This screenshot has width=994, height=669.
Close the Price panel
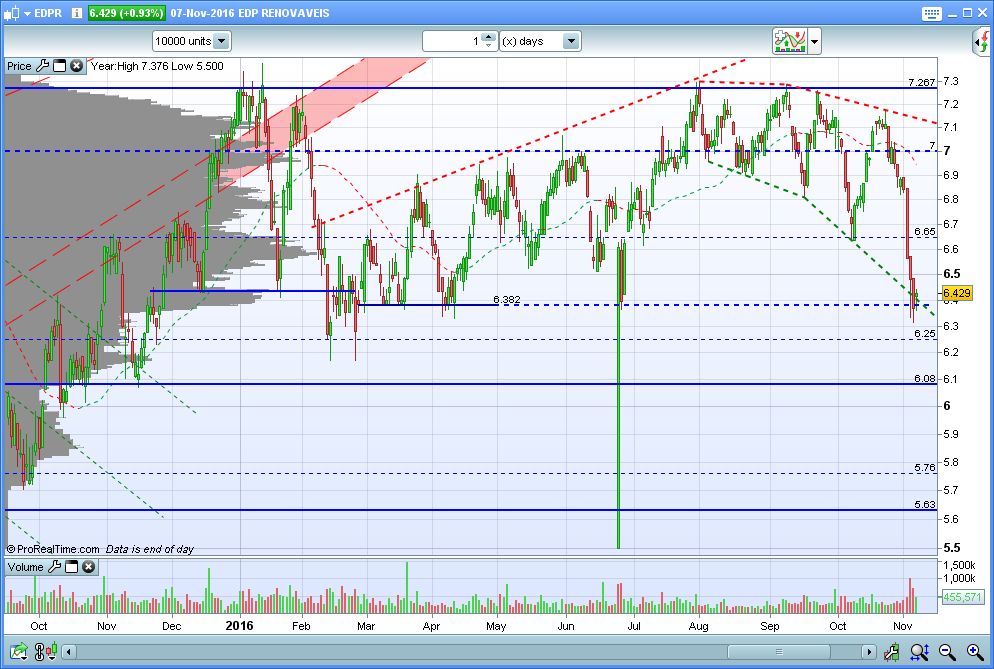[76, 66]
